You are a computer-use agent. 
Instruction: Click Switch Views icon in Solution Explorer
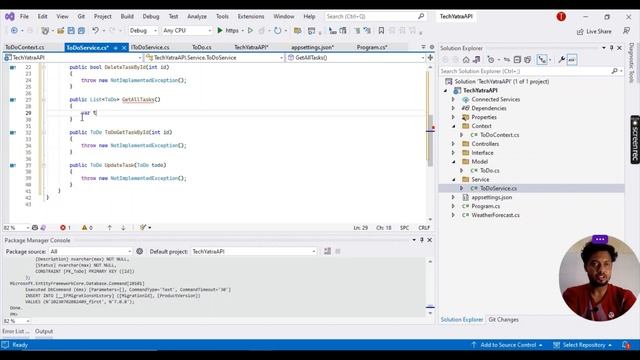click(x=476, y=60)
